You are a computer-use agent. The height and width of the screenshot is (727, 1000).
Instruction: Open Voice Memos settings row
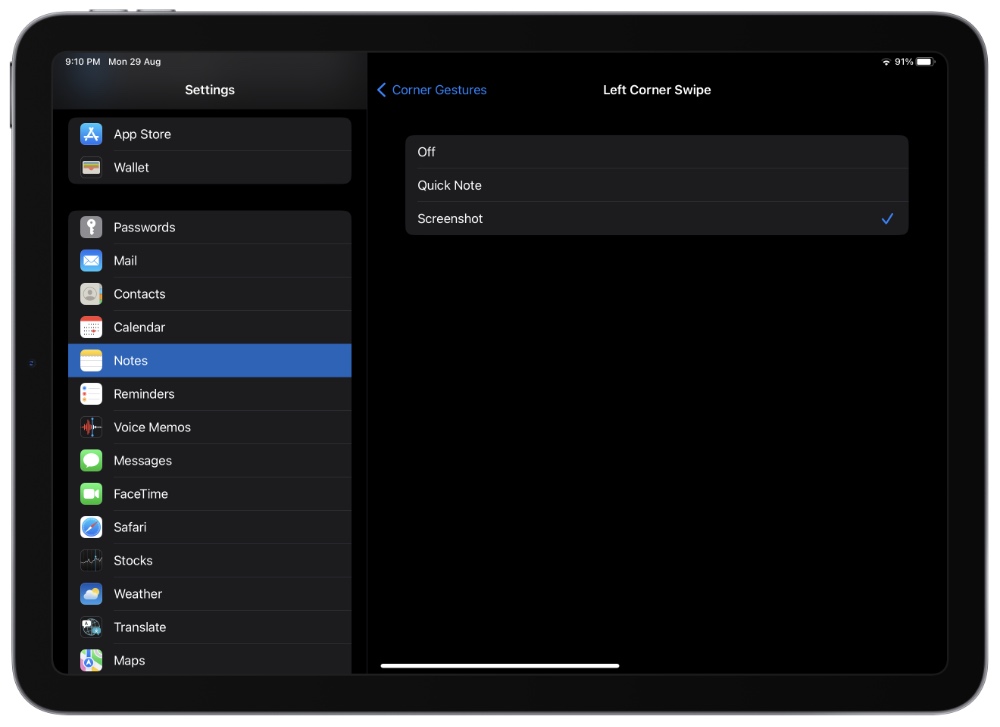click(210, 427)
